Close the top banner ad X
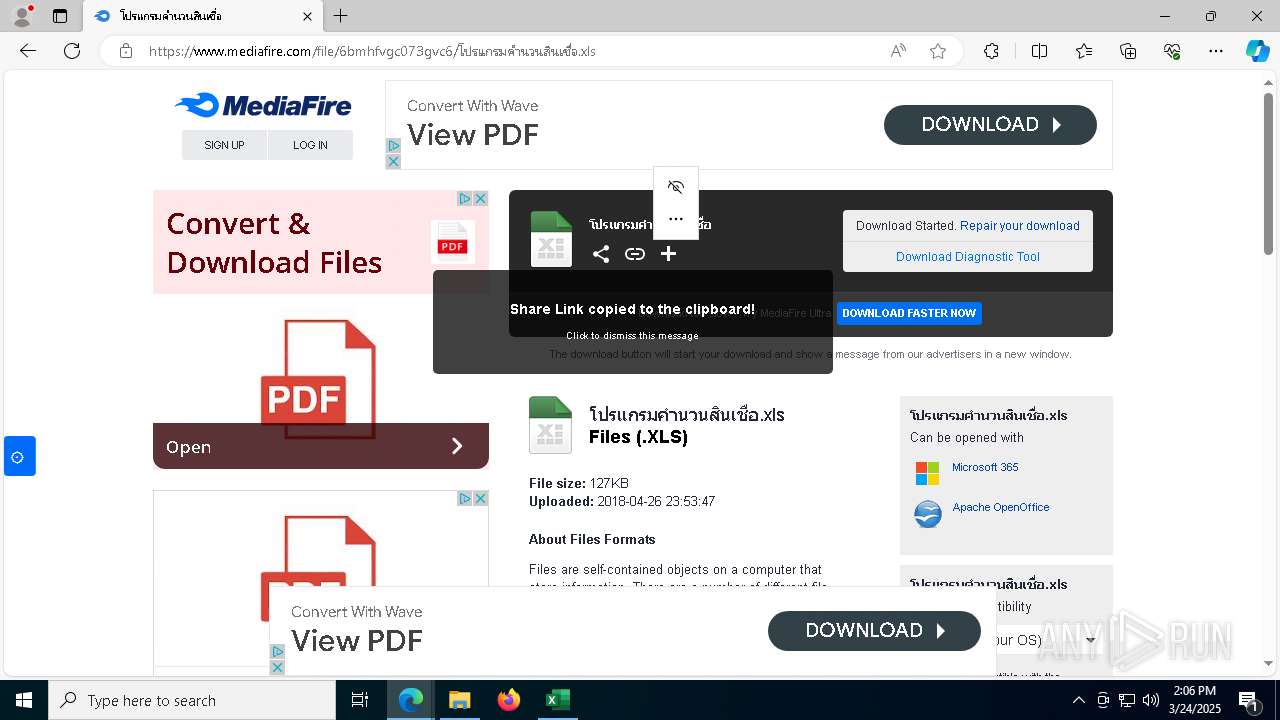Screen dimensions: 1280x720 (393, 161)
